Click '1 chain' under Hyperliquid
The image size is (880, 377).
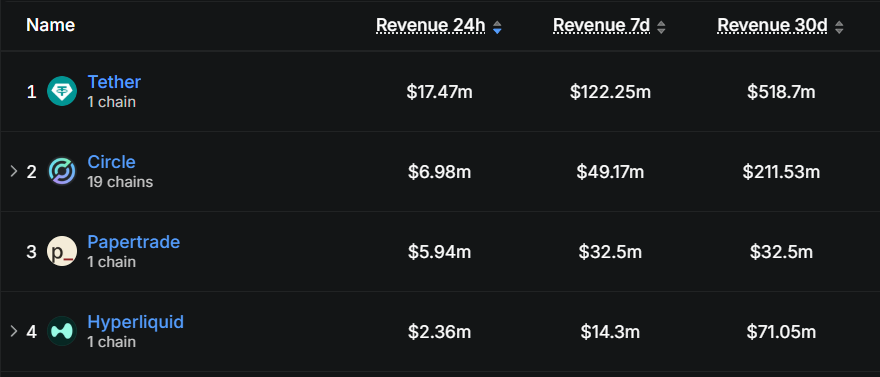[112, 342]
